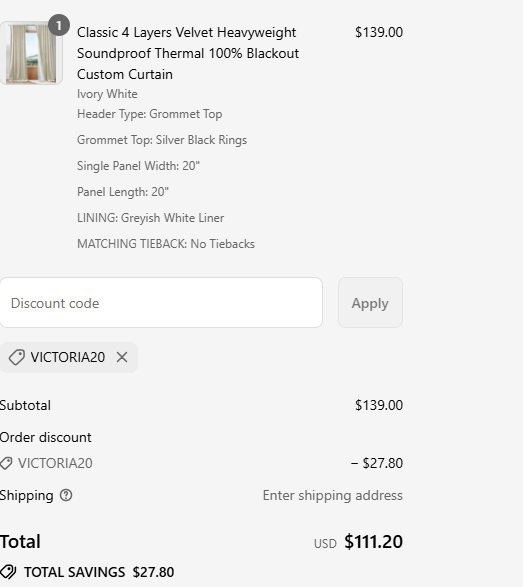Click the tag icon beside Order discount VICTORIA20
Image resolution: width=523 pixels, height=587 pixels.
coord(6,463)
